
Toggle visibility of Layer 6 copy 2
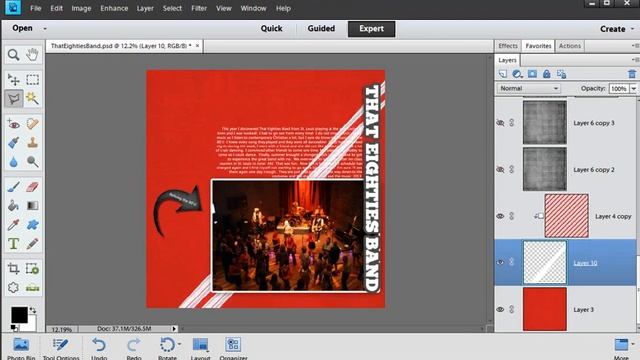(500, 169)
